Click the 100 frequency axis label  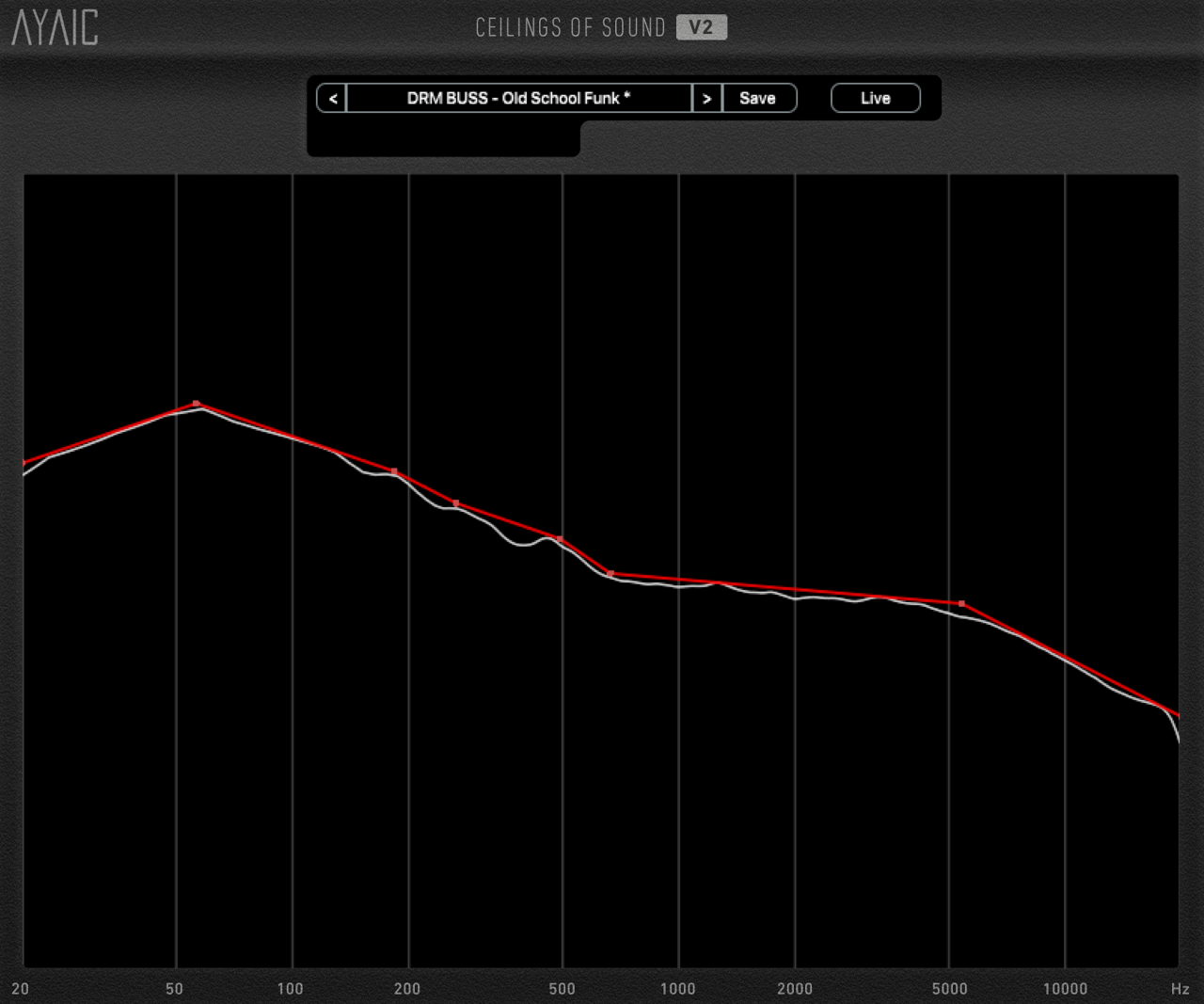tap(291, 988)
